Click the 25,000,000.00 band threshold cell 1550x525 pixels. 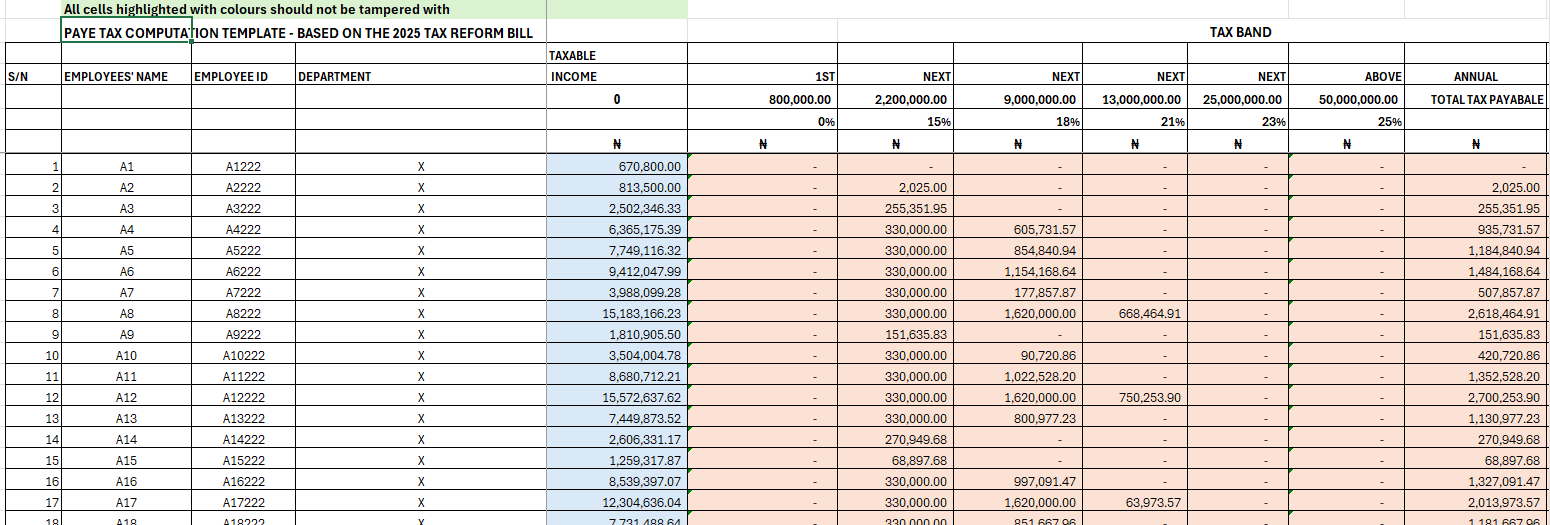point(1238,99)
